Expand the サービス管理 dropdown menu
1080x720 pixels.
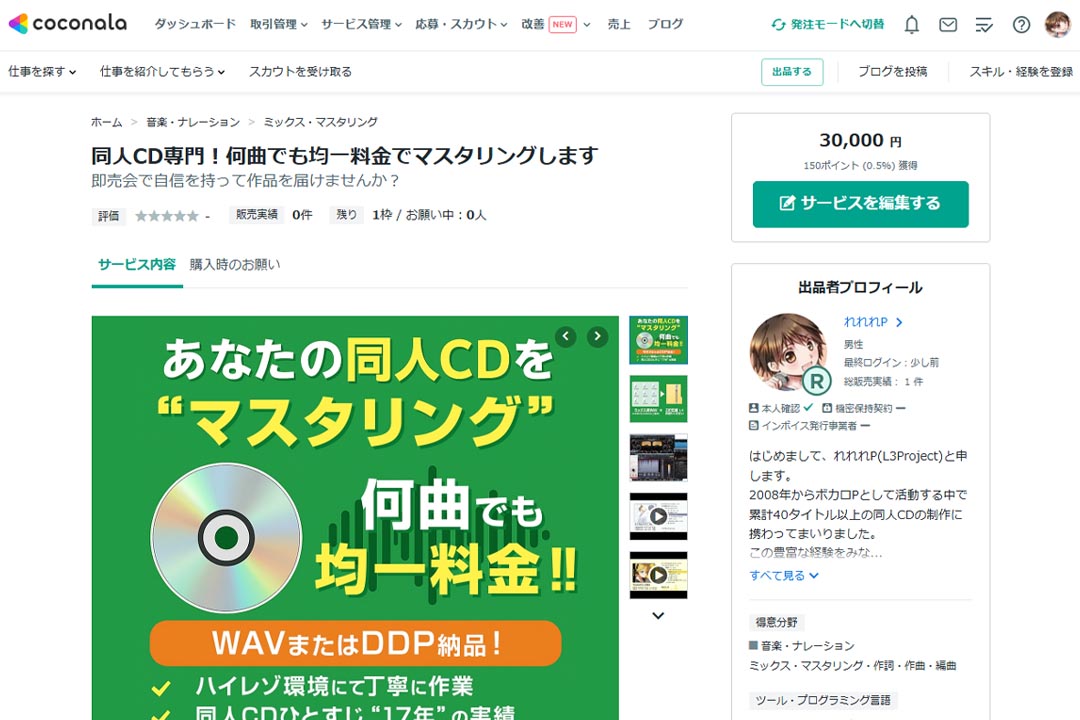[x=361, y=24]
